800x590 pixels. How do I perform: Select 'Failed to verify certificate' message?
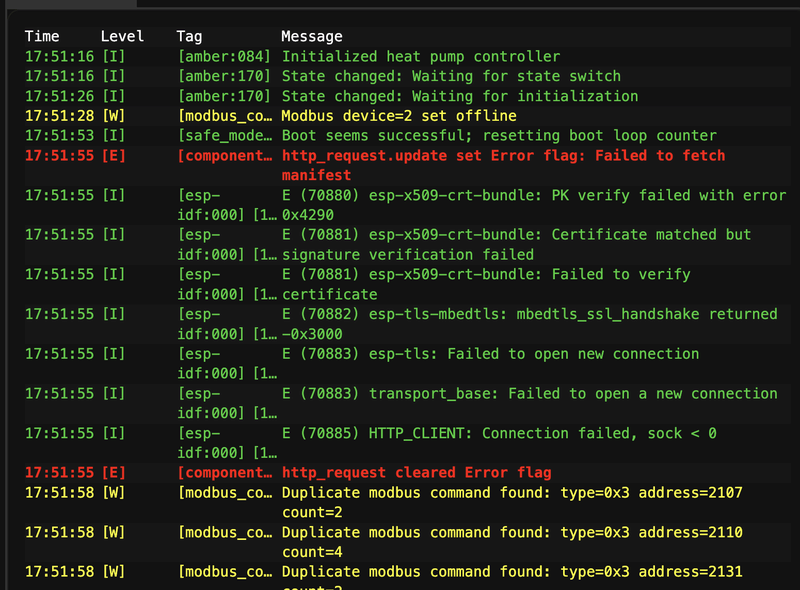[x=486, y=284]
